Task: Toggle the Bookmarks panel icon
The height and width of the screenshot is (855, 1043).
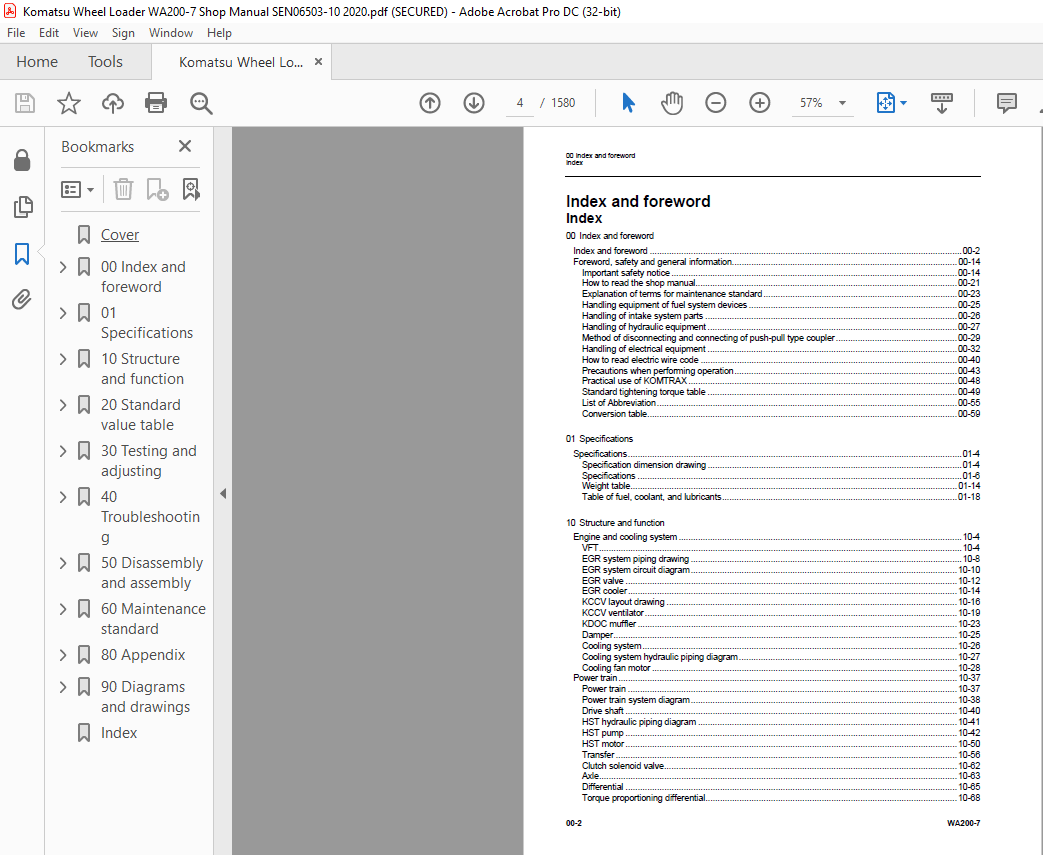Action: tap(22, 254)
